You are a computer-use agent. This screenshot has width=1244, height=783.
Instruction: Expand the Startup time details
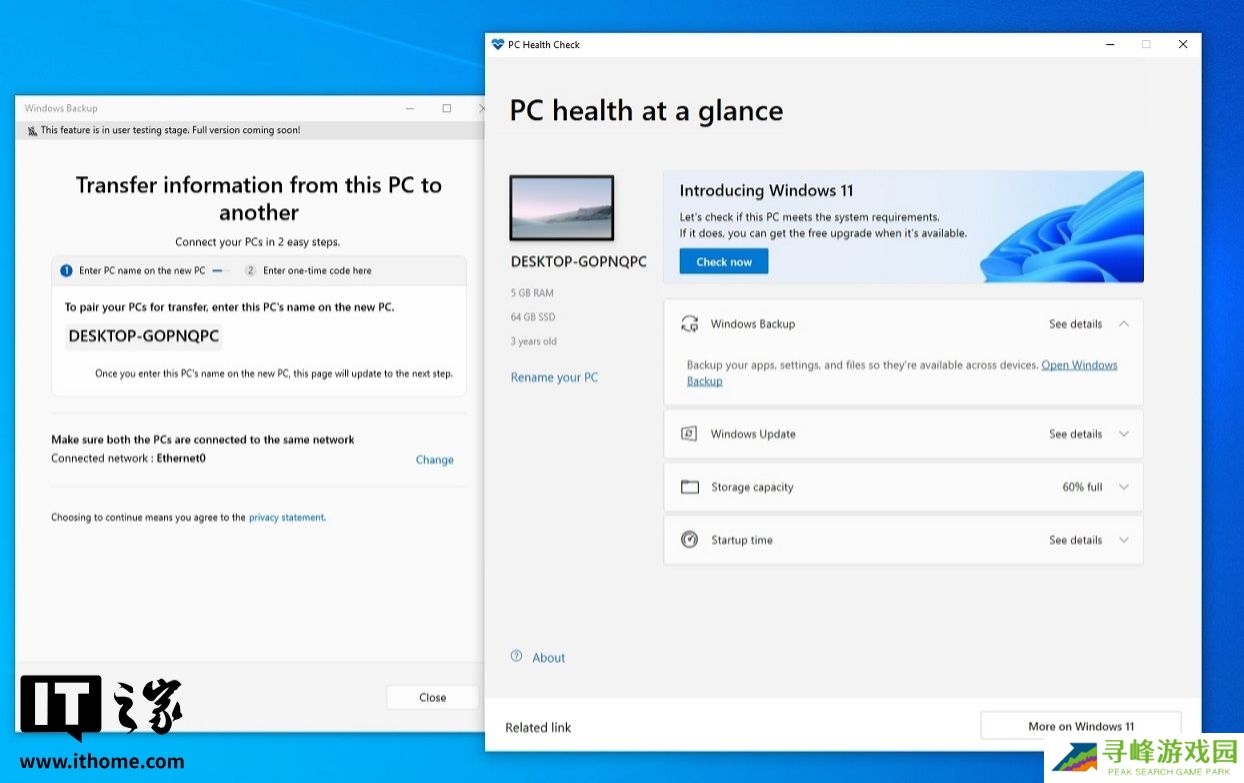(x=1124, y=540)
